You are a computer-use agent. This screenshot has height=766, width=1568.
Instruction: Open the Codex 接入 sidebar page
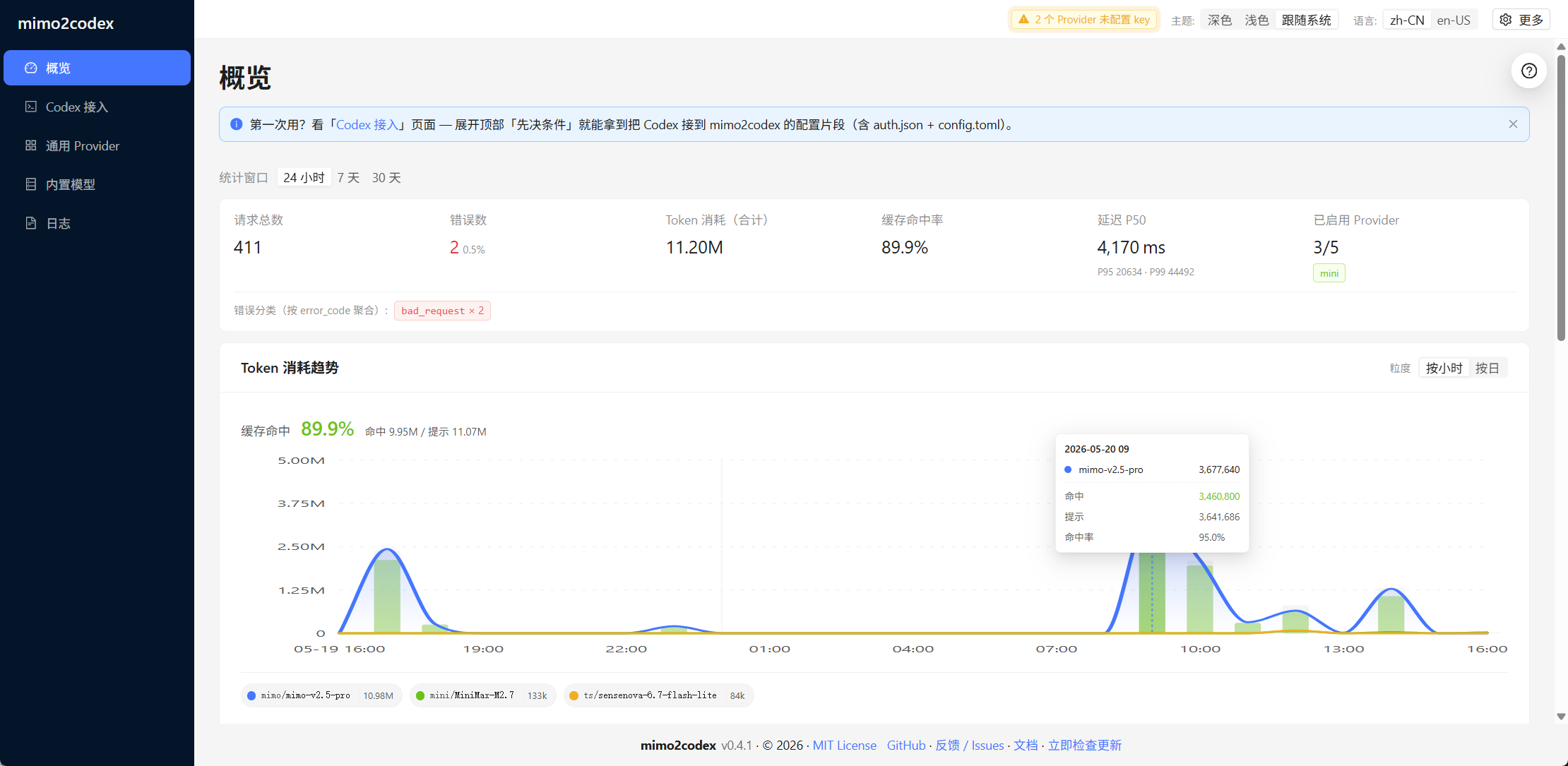97,107
